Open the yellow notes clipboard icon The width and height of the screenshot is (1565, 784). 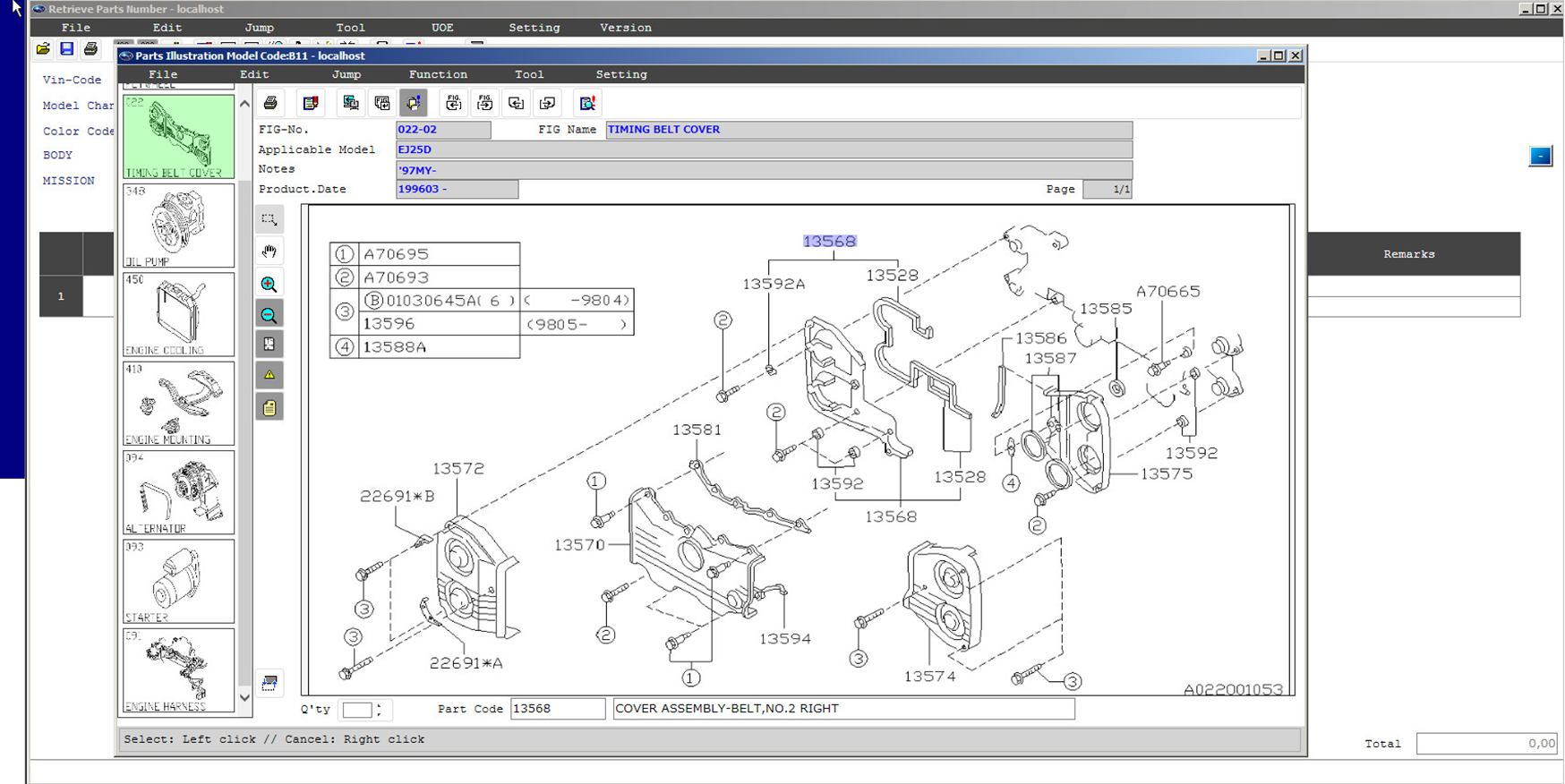[x=269, y=408]
